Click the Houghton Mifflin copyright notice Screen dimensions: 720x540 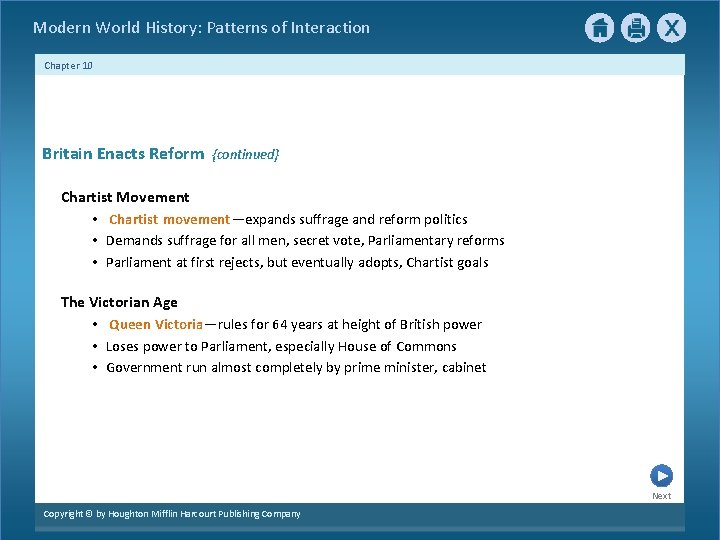(x=172, y=514)
